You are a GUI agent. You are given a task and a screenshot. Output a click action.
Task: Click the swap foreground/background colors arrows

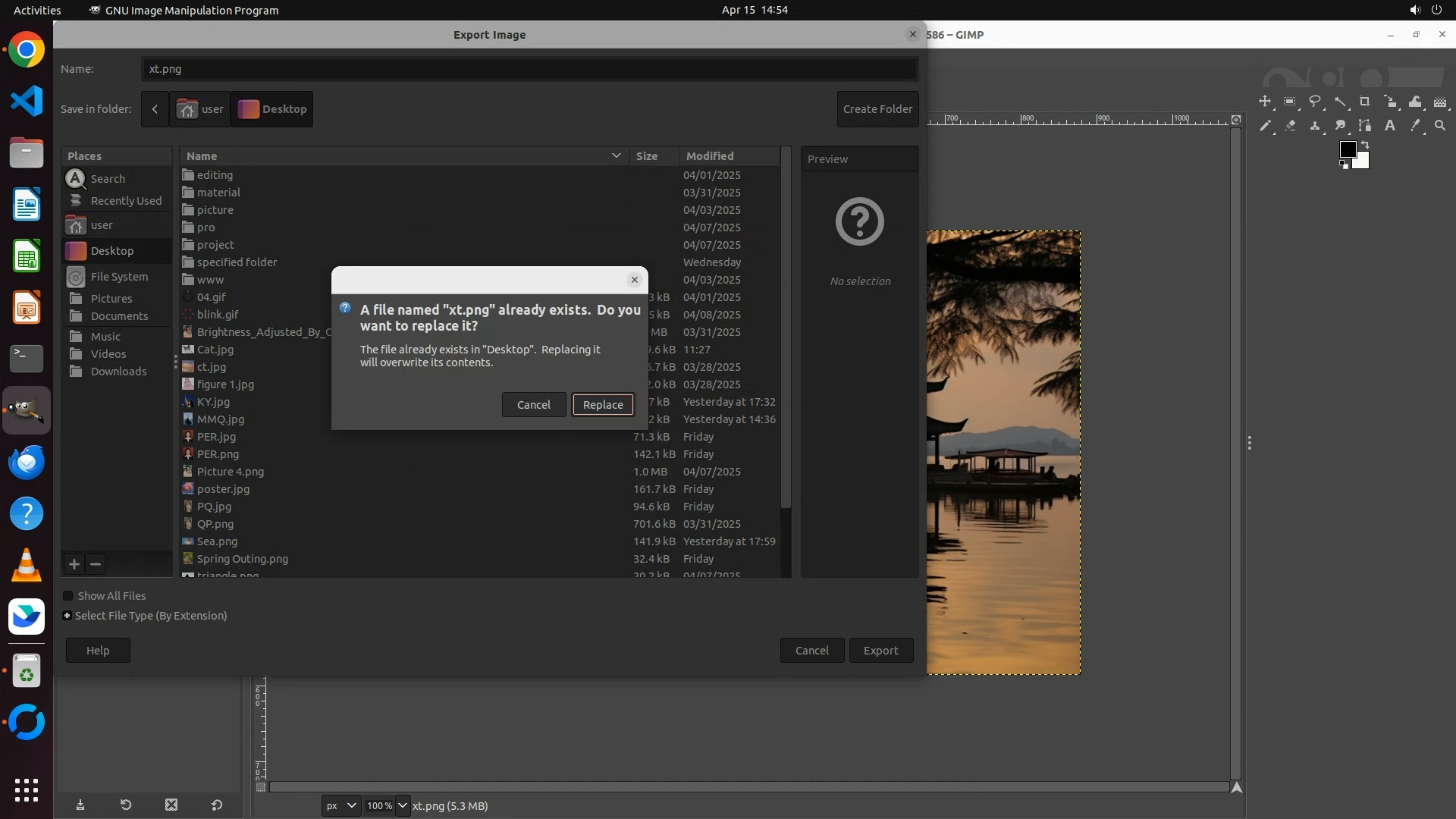coord(1365,144)
